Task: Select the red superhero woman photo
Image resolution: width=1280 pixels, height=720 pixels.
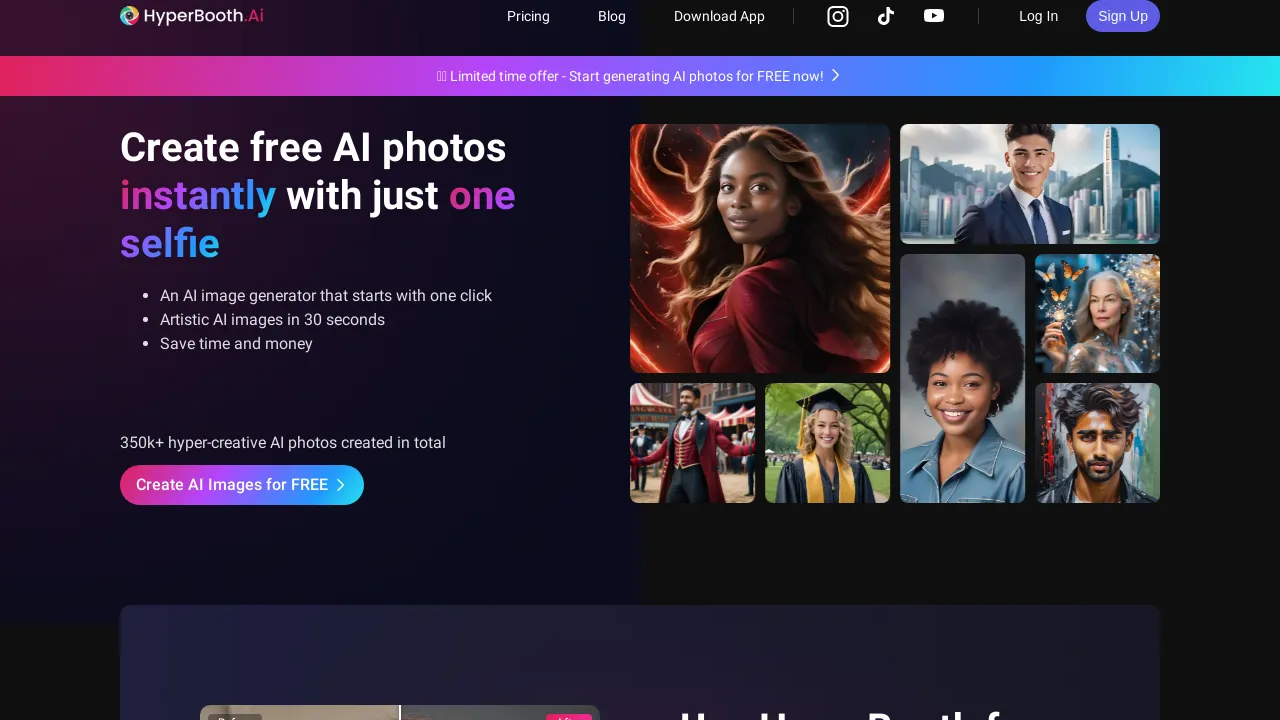Action: point(759,248)
